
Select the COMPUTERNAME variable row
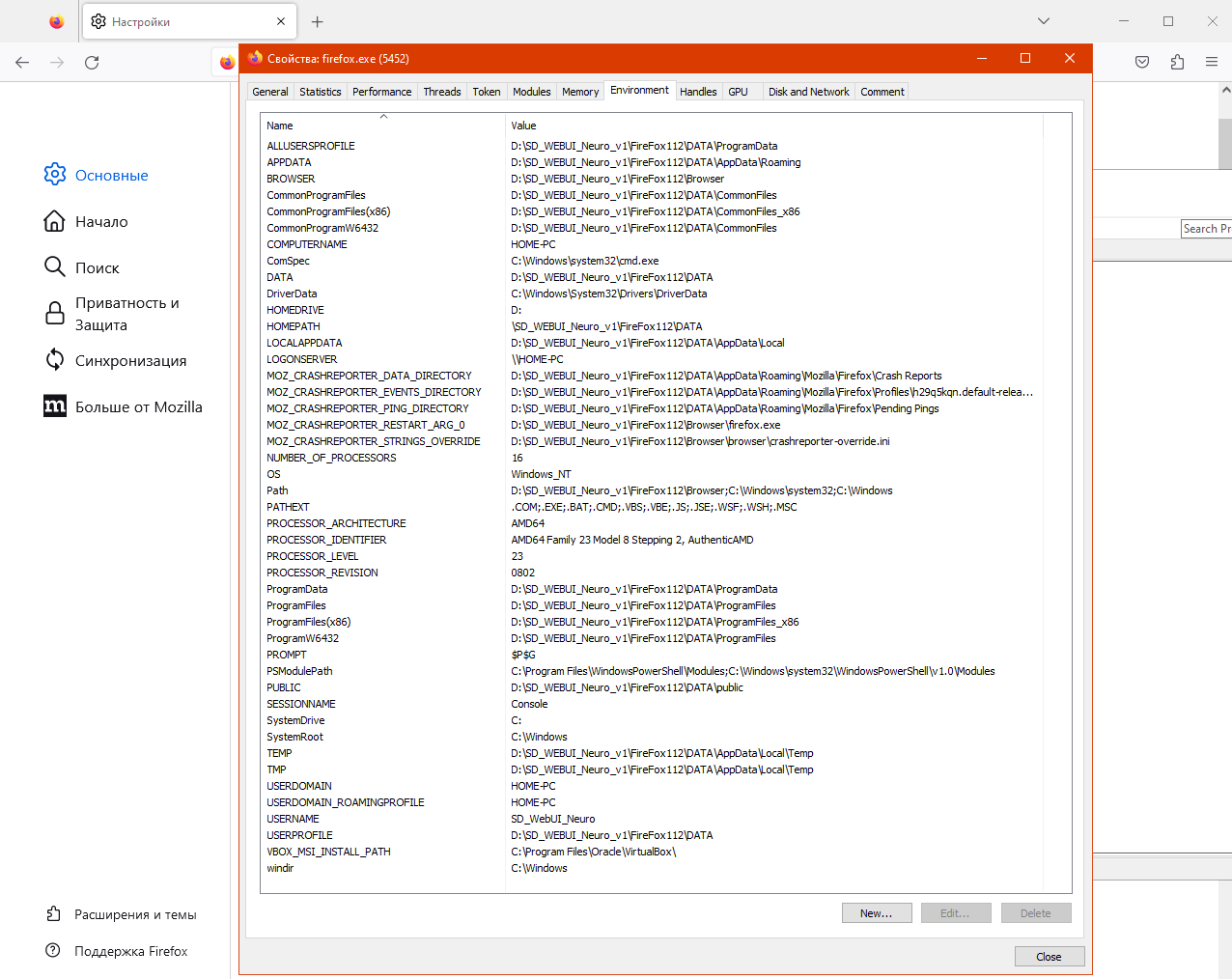click(652, 244)
